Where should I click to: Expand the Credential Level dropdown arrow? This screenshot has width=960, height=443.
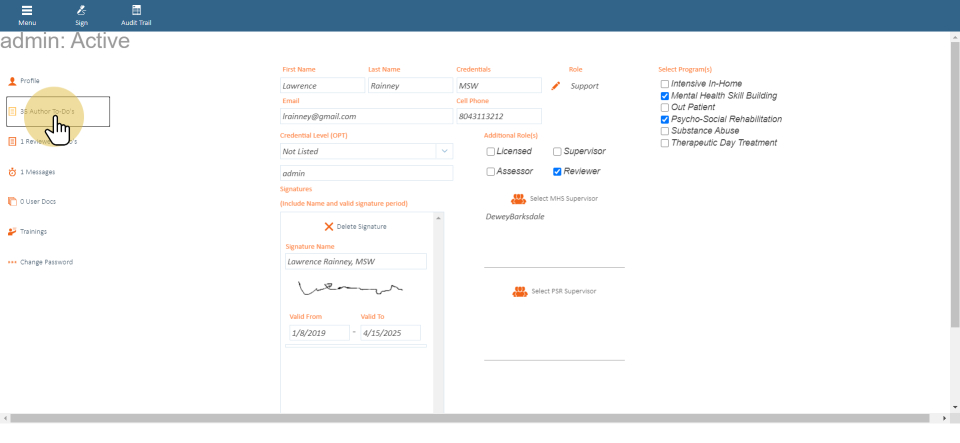[443, 151]
